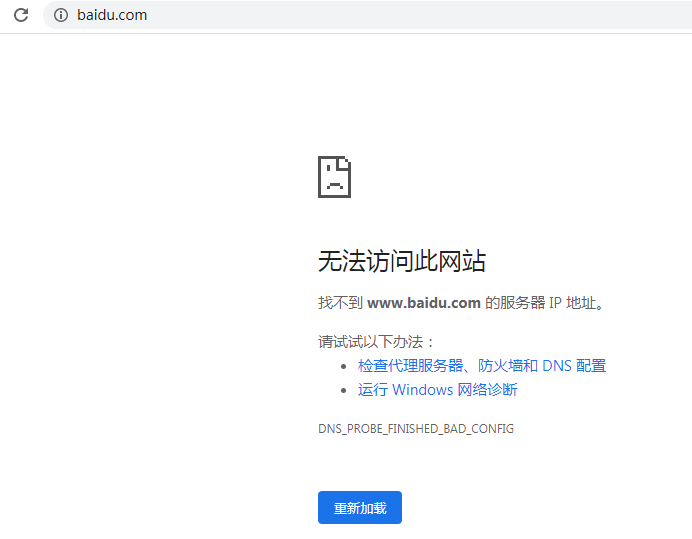Click the blue 重新加载 reload button

(360, 508)
